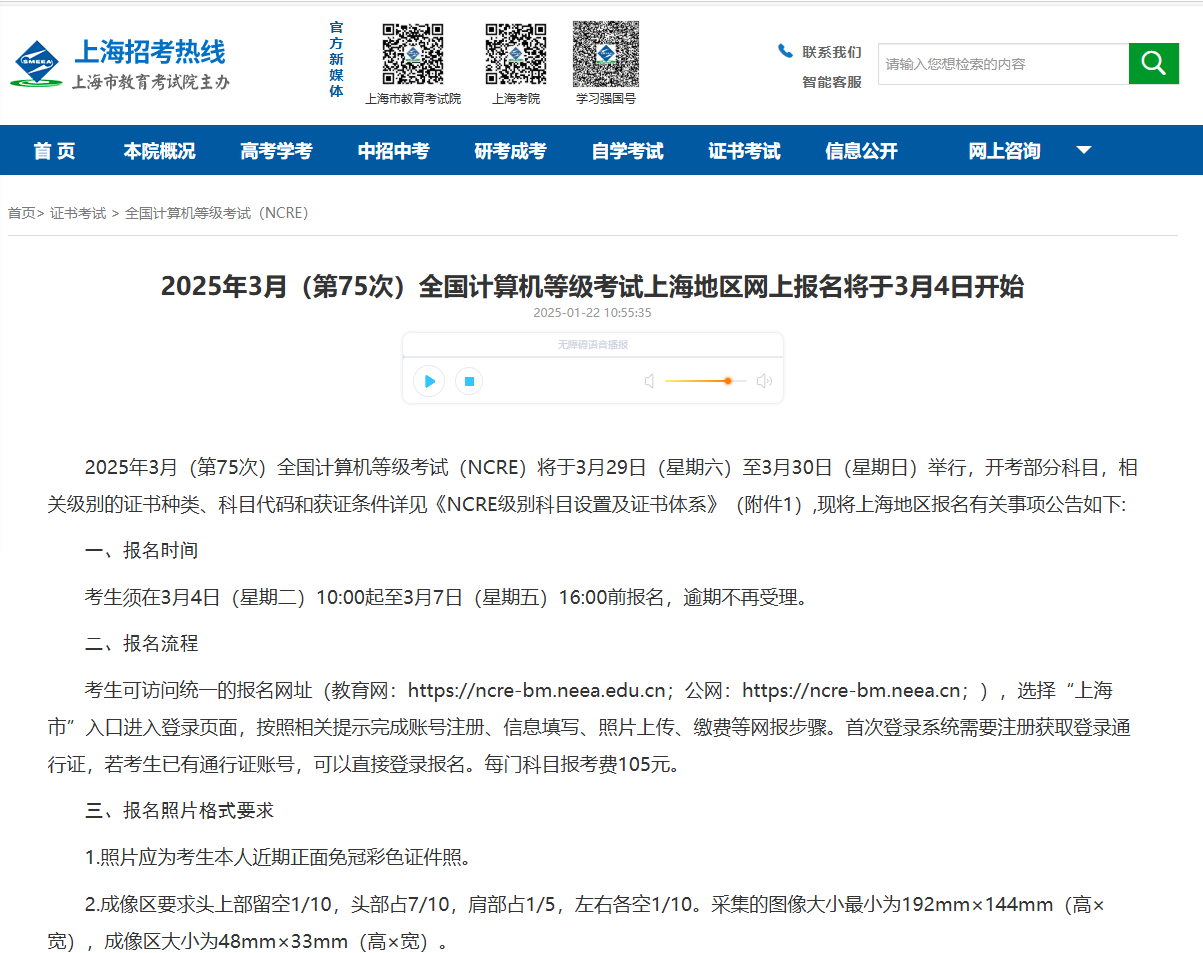Open the 上海考院 QR code
The height and width of the screenshot is (953, 1203).
(515, 54)
